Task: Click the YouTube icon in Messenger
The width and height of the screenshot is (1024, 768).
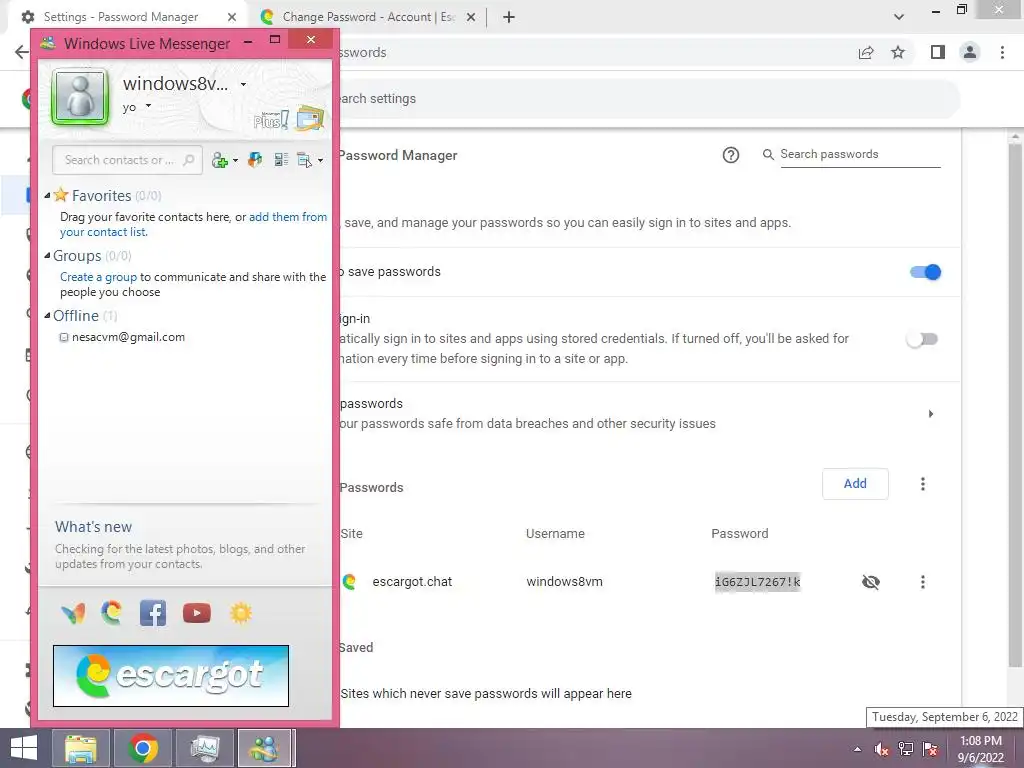Action: 197,613
